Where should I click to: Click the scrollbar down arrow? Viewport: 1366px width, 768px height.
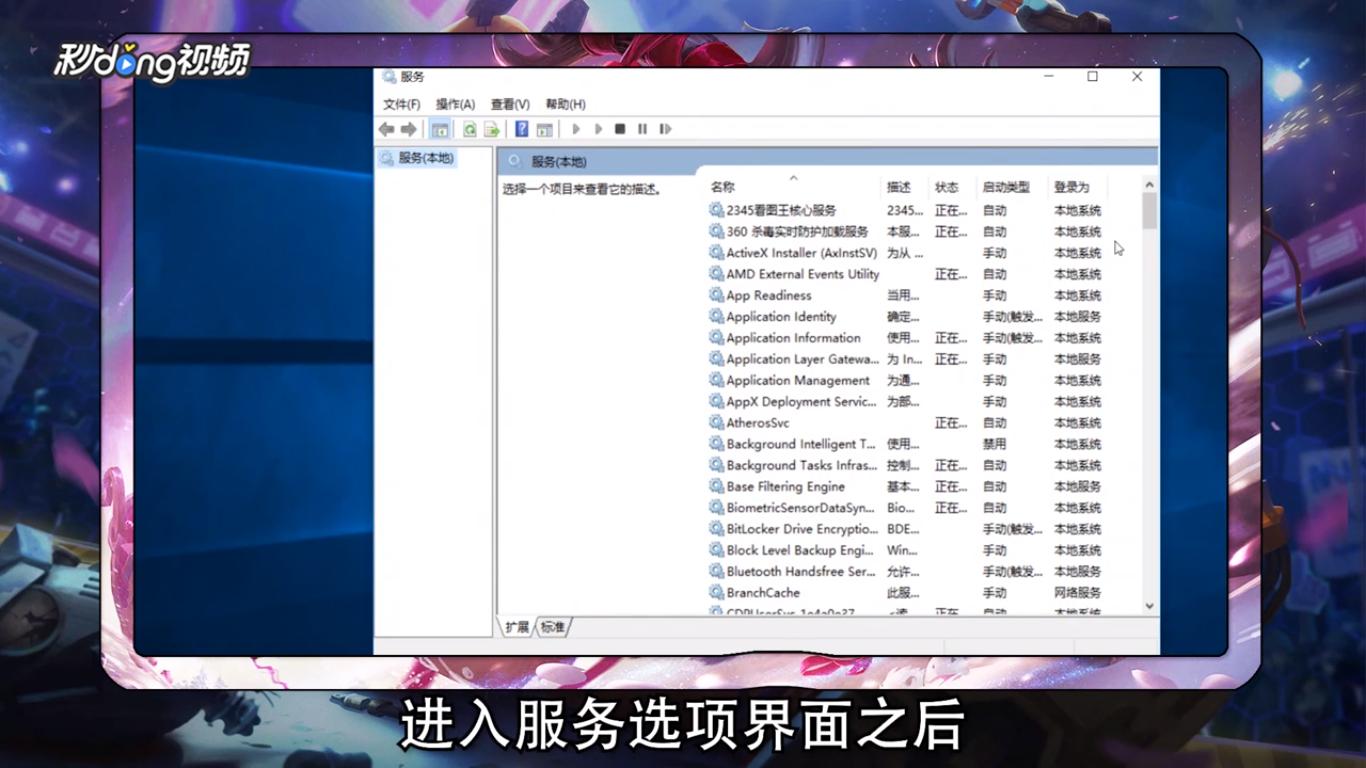point(1148,606)
